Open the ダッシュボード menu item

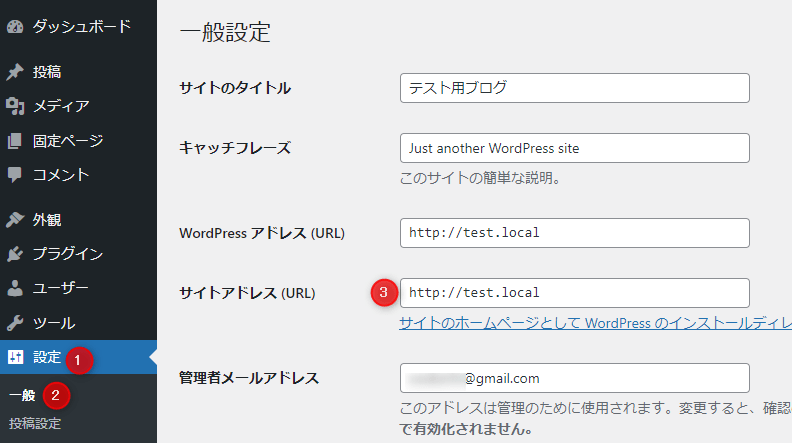pyautogui.click(x=82, y=27)
